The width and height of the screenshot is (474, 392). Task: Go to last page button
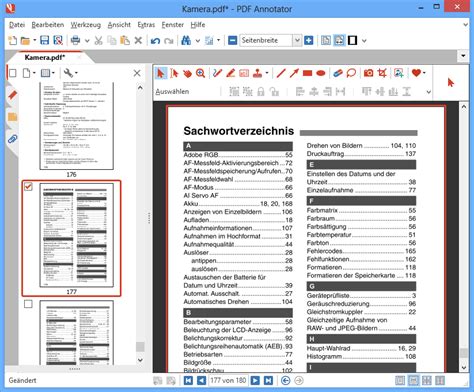tap(268, 380)
